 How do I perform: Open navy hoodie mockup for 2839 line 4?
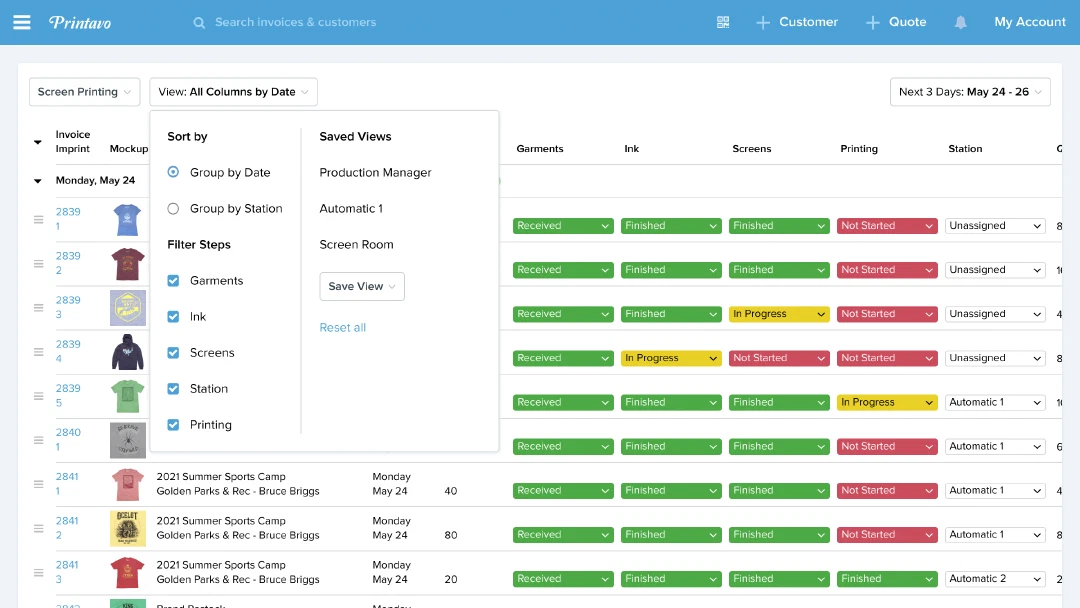[127, 352]
